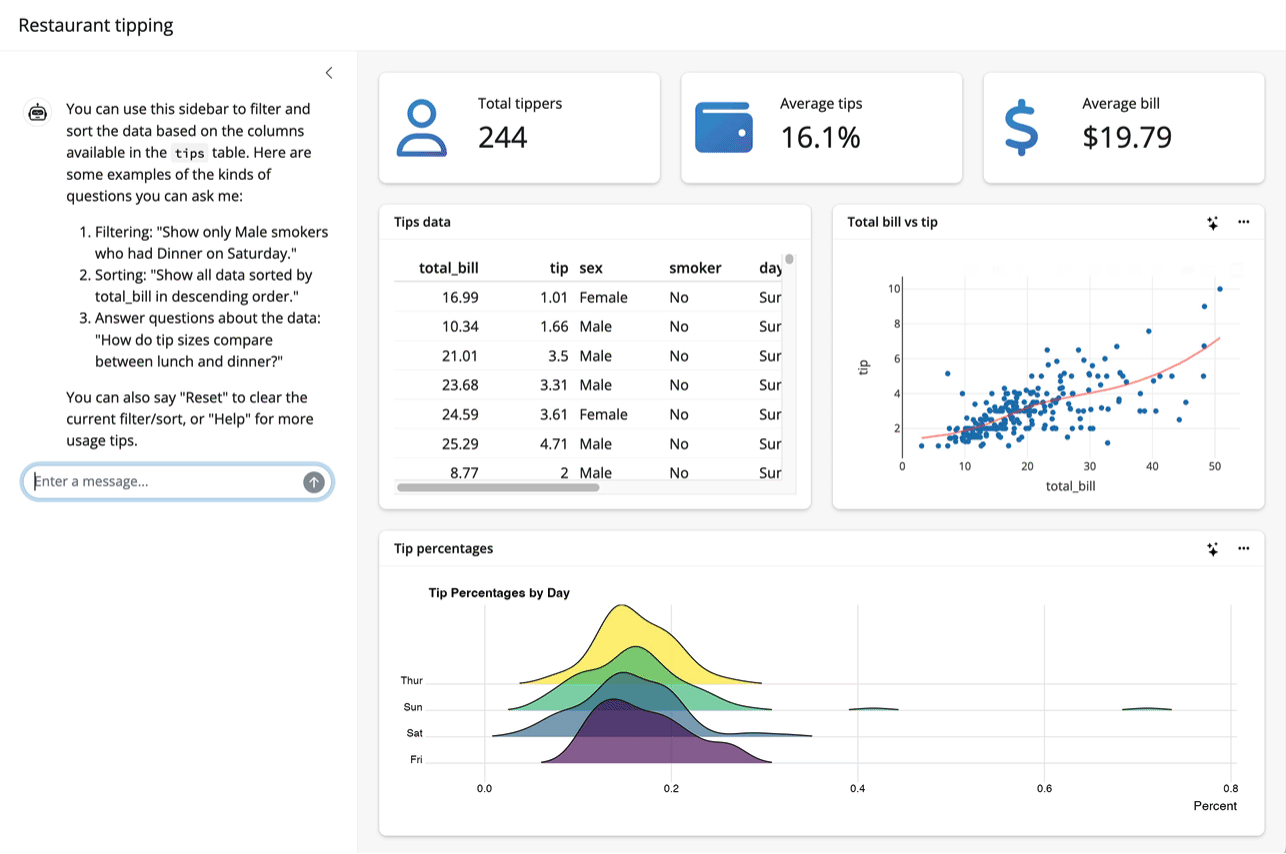Click sparkle icon on Tip percentages card
The image size is (1286, 854).
click(1212, 549)
